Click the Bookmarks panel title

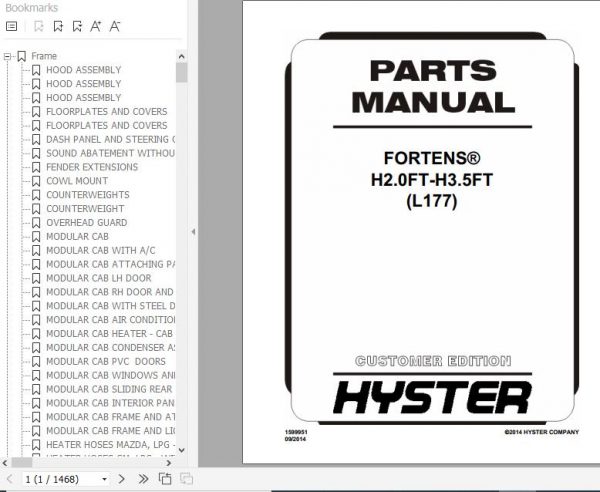[31, 8]
